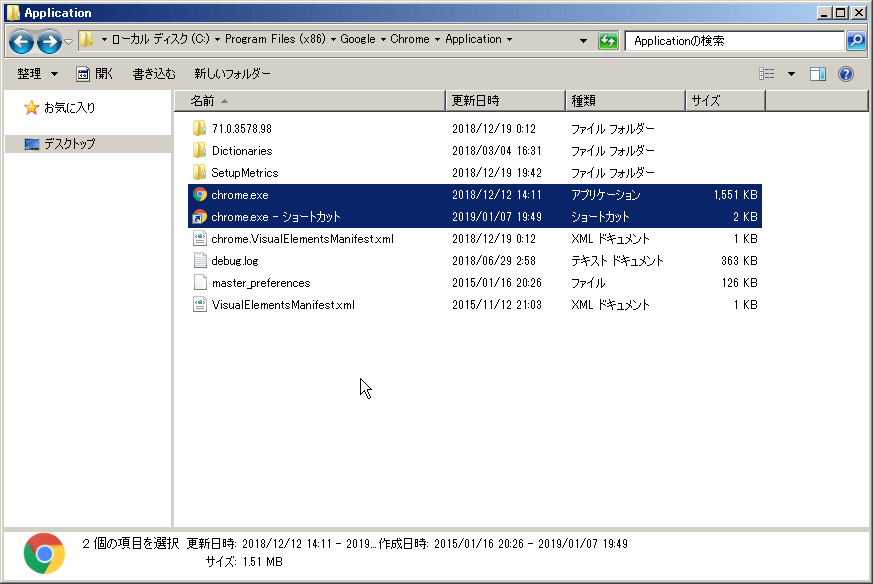The height and width of the screenshot is (584, 873).
Task: Click the debug.log text file icon
Action: click(x=200, y=261)
